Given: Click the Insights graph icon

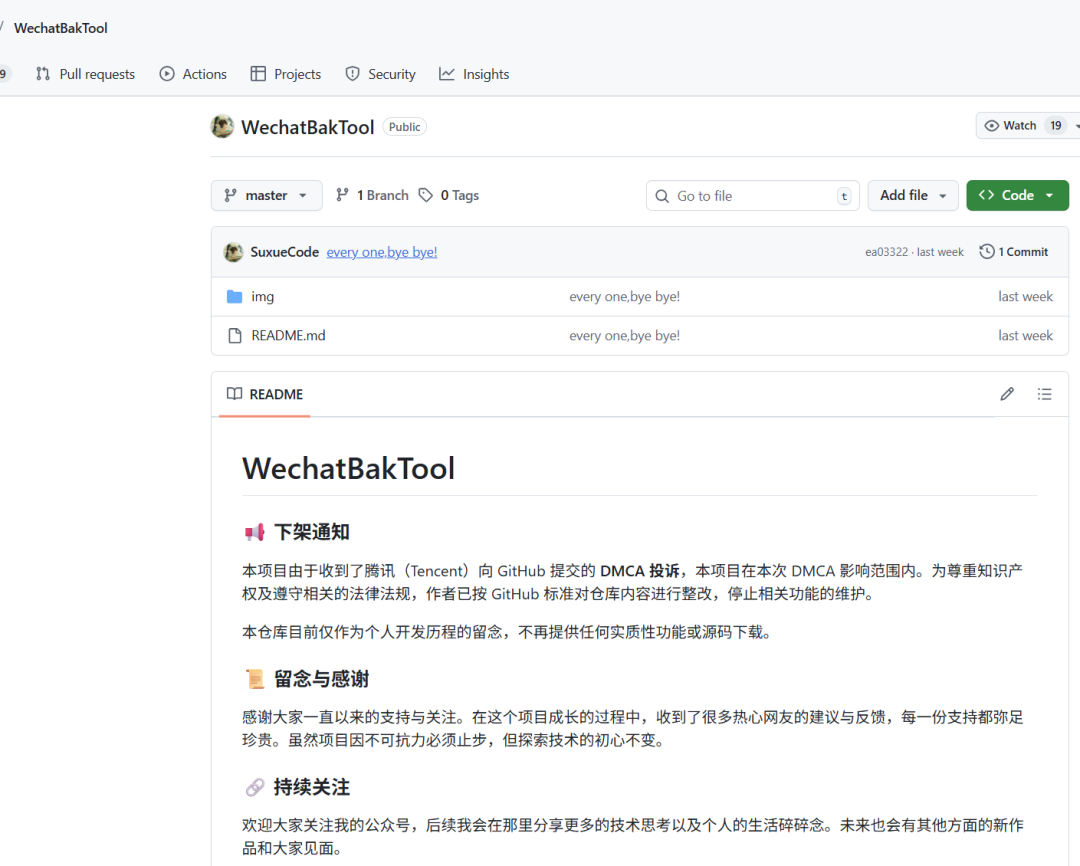Looking at the screenshot, I should (x=447, y=74).
